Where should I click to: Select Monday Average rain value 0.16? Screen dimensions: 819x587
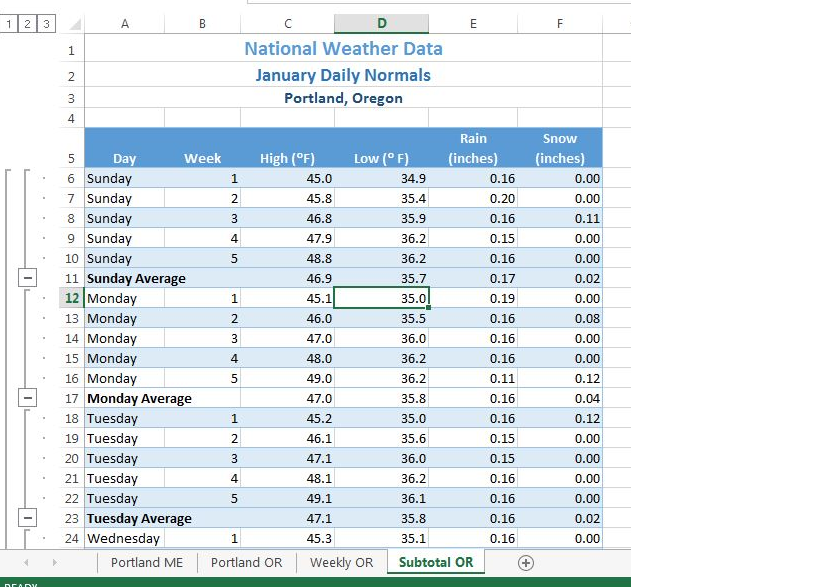point(473,398)
